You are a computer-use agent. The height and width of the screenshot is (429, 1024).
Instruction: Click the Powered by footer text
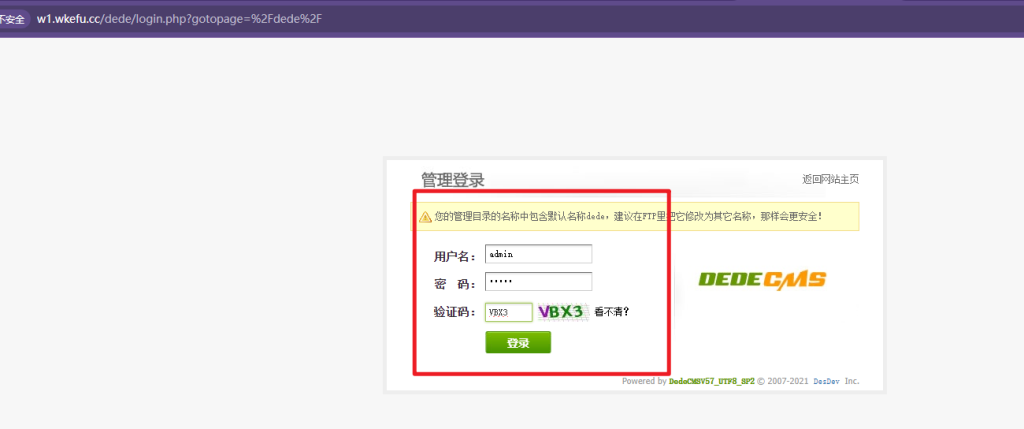(644, 381)
